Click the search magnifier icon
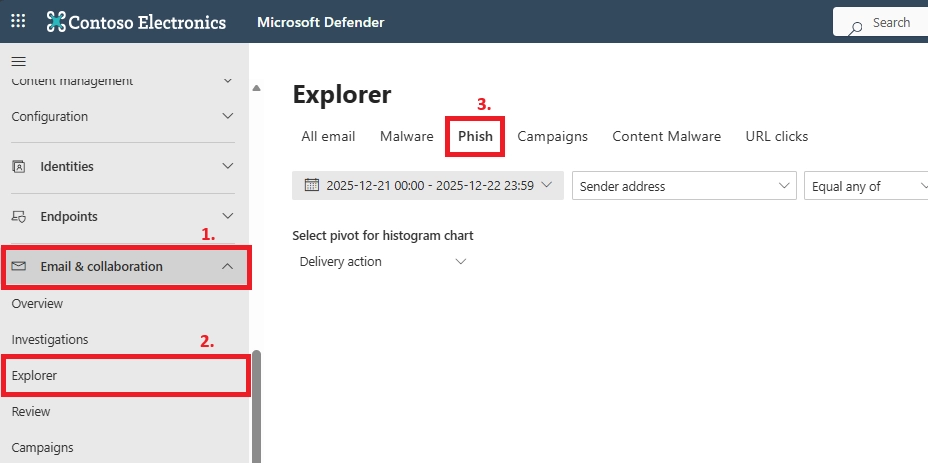This screenshot has width=928, height=463. point(855,27)
